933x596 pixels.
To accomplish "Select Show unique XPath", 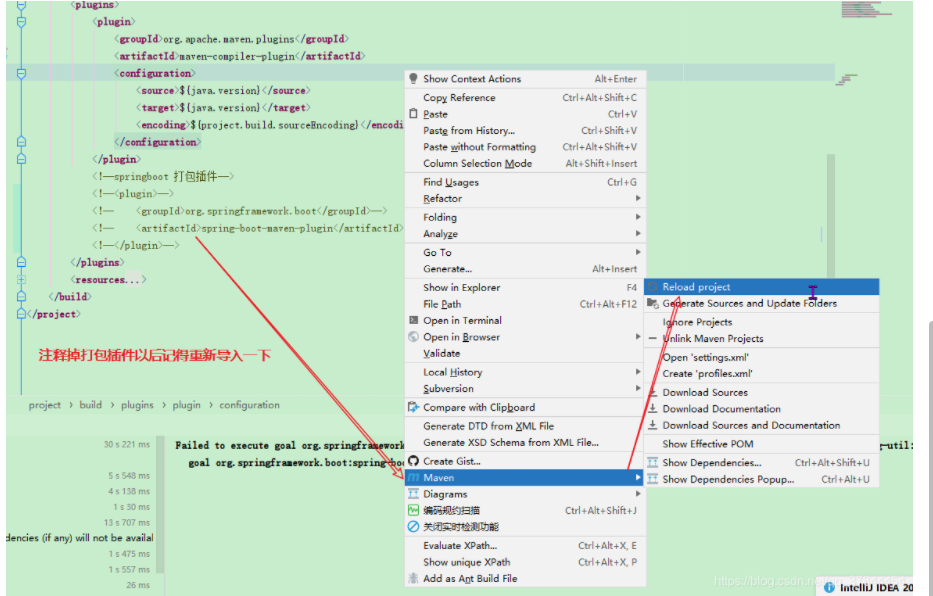I will click(525, 562).
